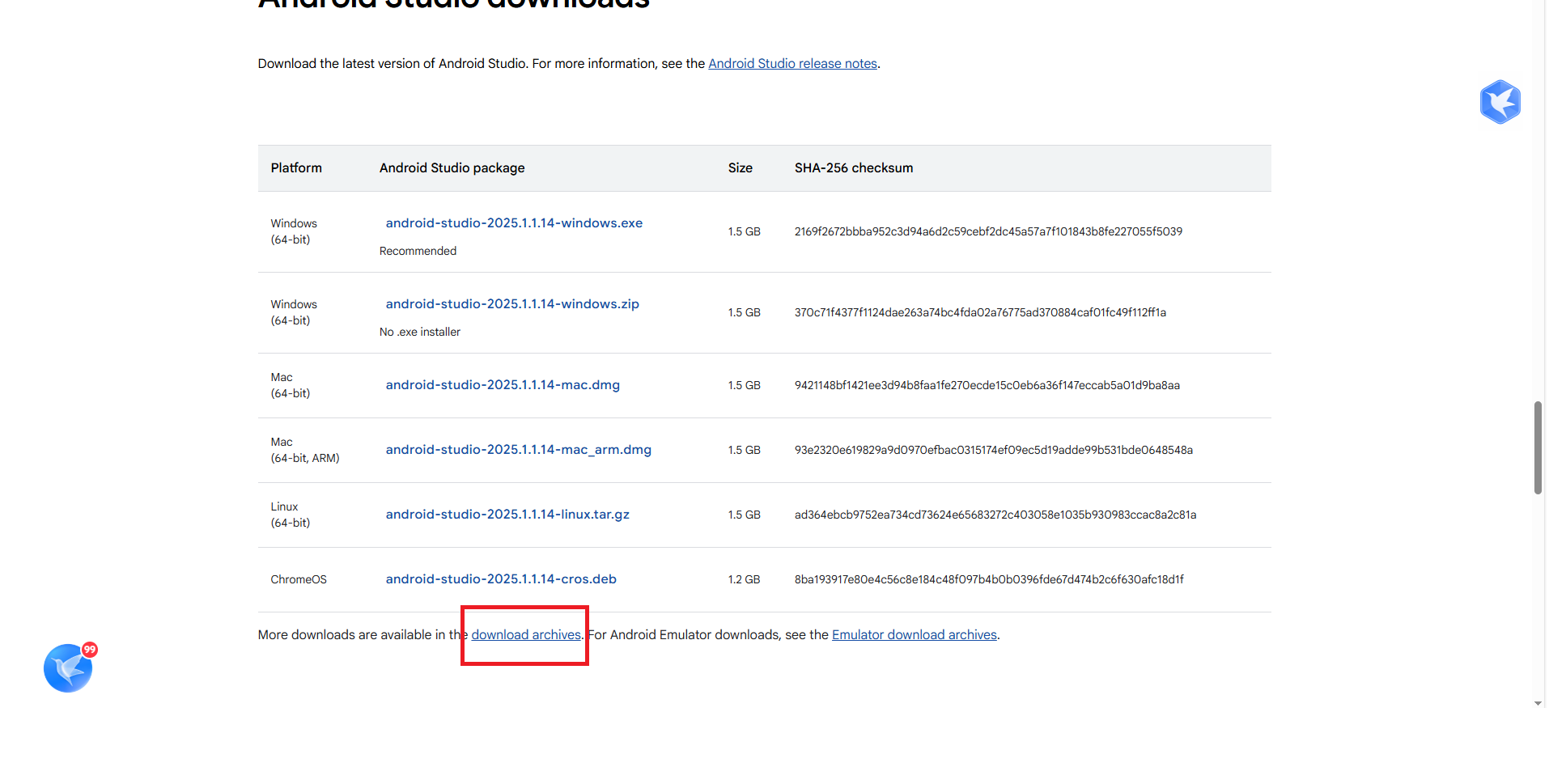Screen dimensions: 1549x784
Task: Click the ChromeOS platform cell
Action: pyautogui.click(x=299, y=579)
